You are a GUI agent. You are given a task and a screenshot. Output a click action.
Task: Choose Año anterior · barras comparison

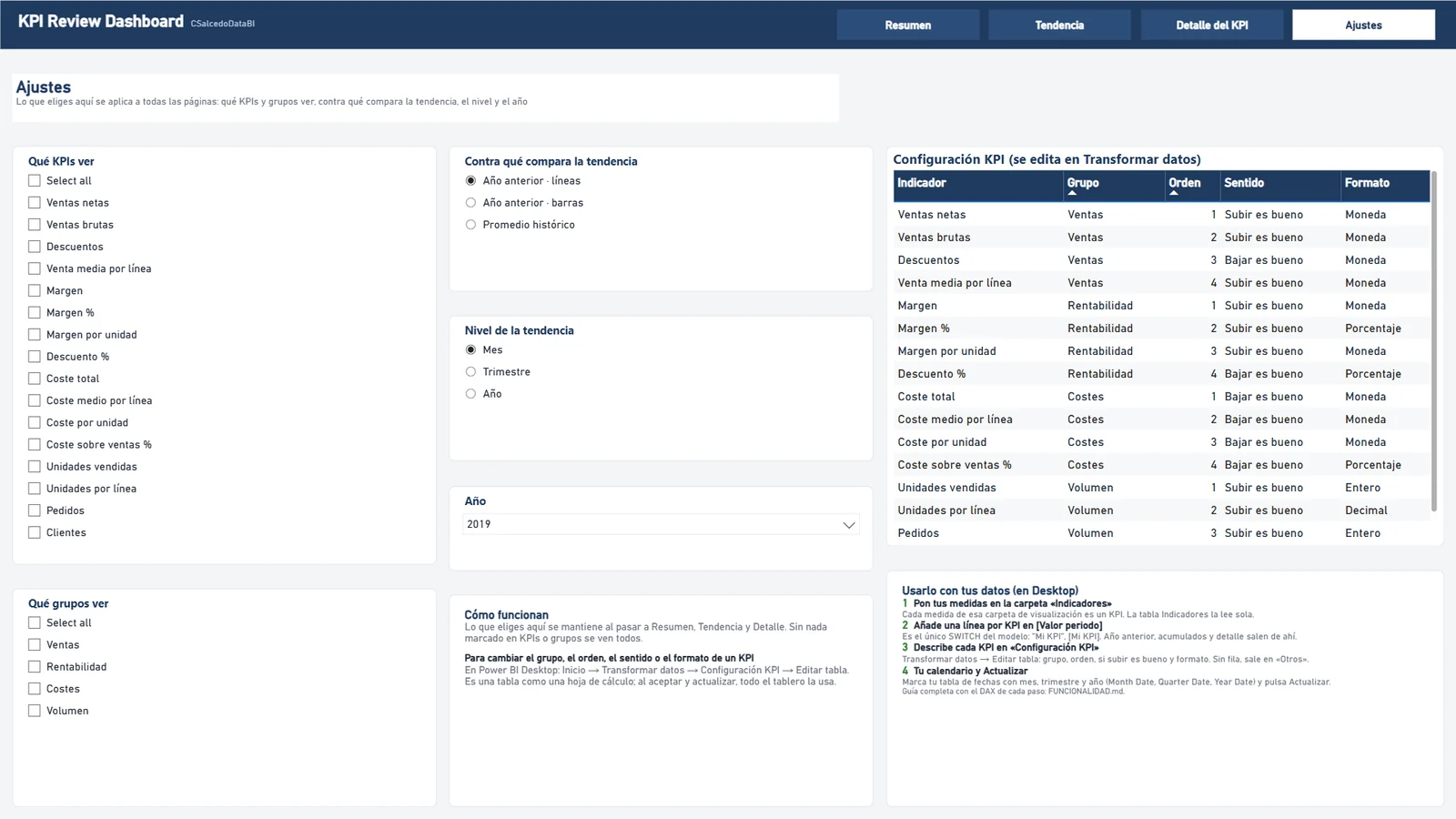470,203
